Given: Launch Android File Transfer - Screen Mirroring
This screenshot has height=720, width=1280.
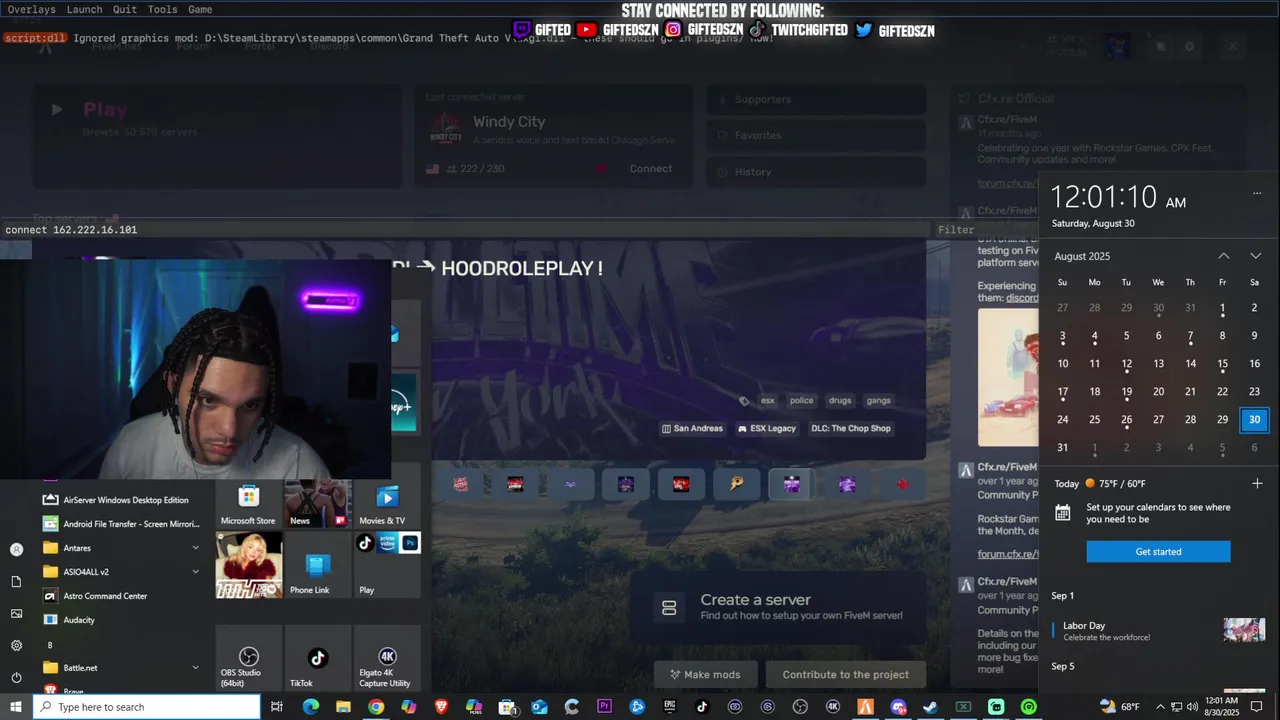Looking at the screenshot, I should tap(120, 524).
